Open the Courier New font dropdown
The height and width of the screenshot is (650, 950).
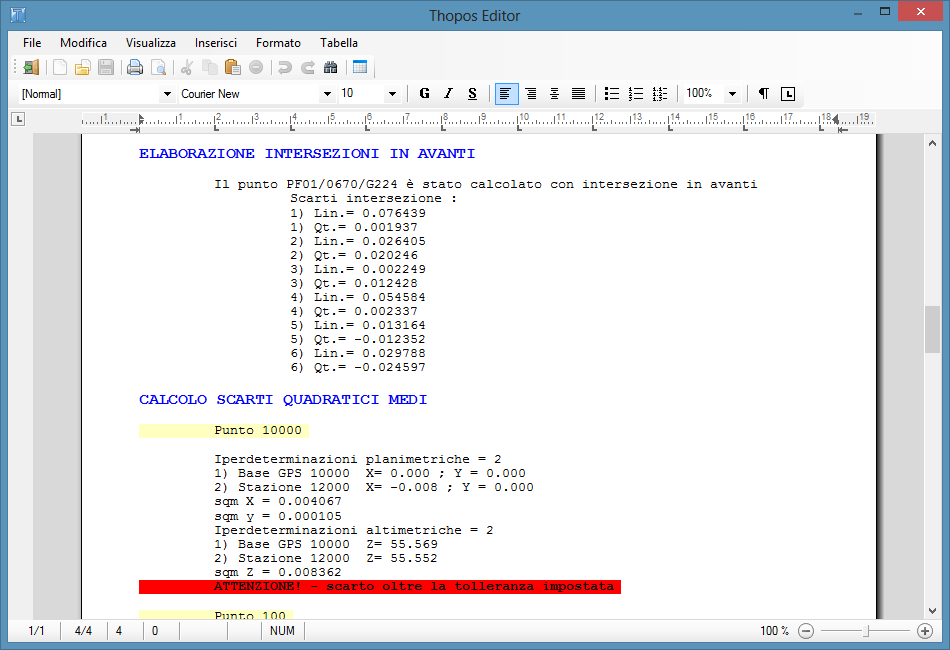pyautogui.click(x=327, y=94)
